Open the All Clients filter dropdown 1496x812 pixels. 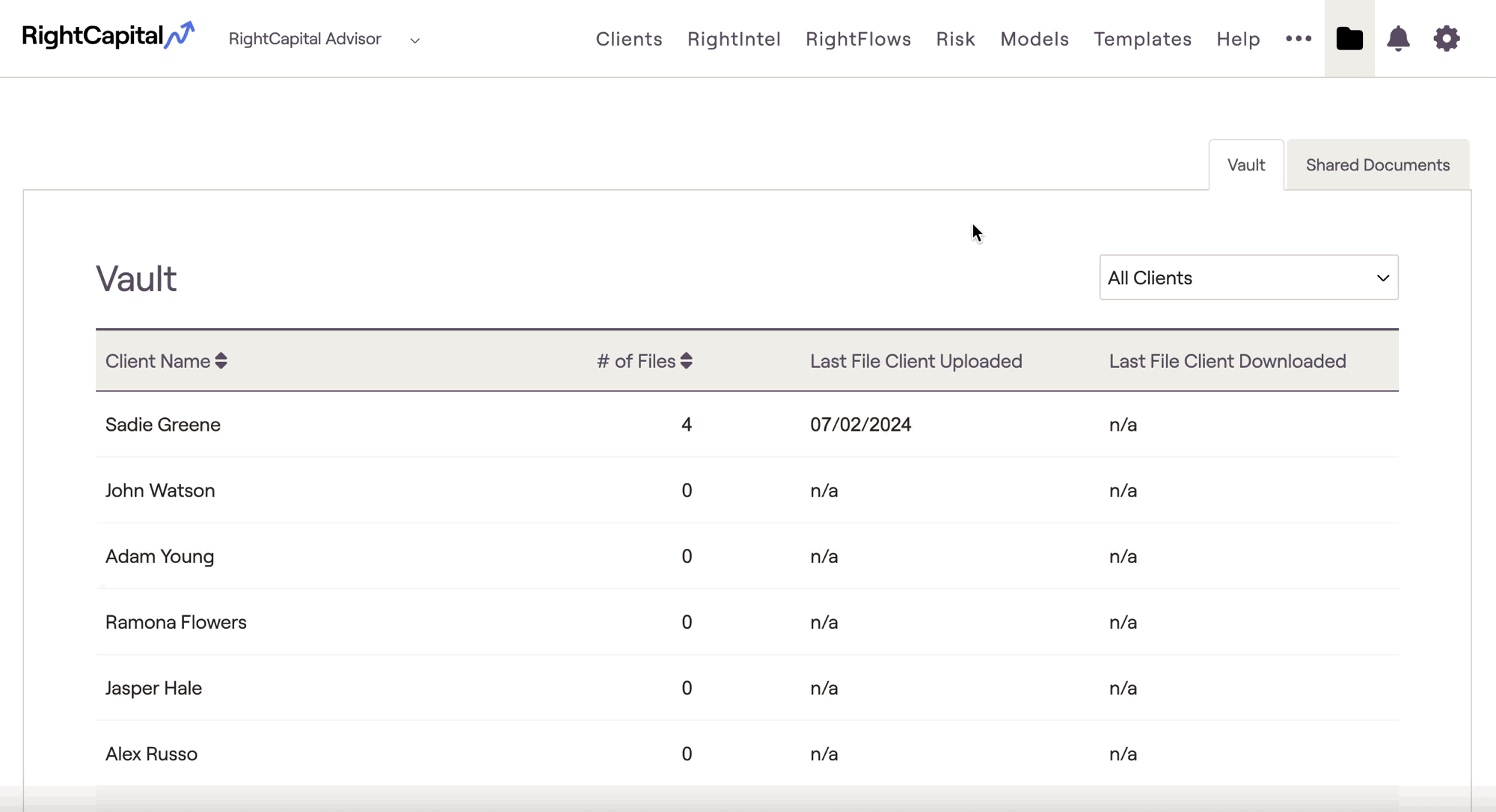pyautogui.click(x=1248, y=277)
